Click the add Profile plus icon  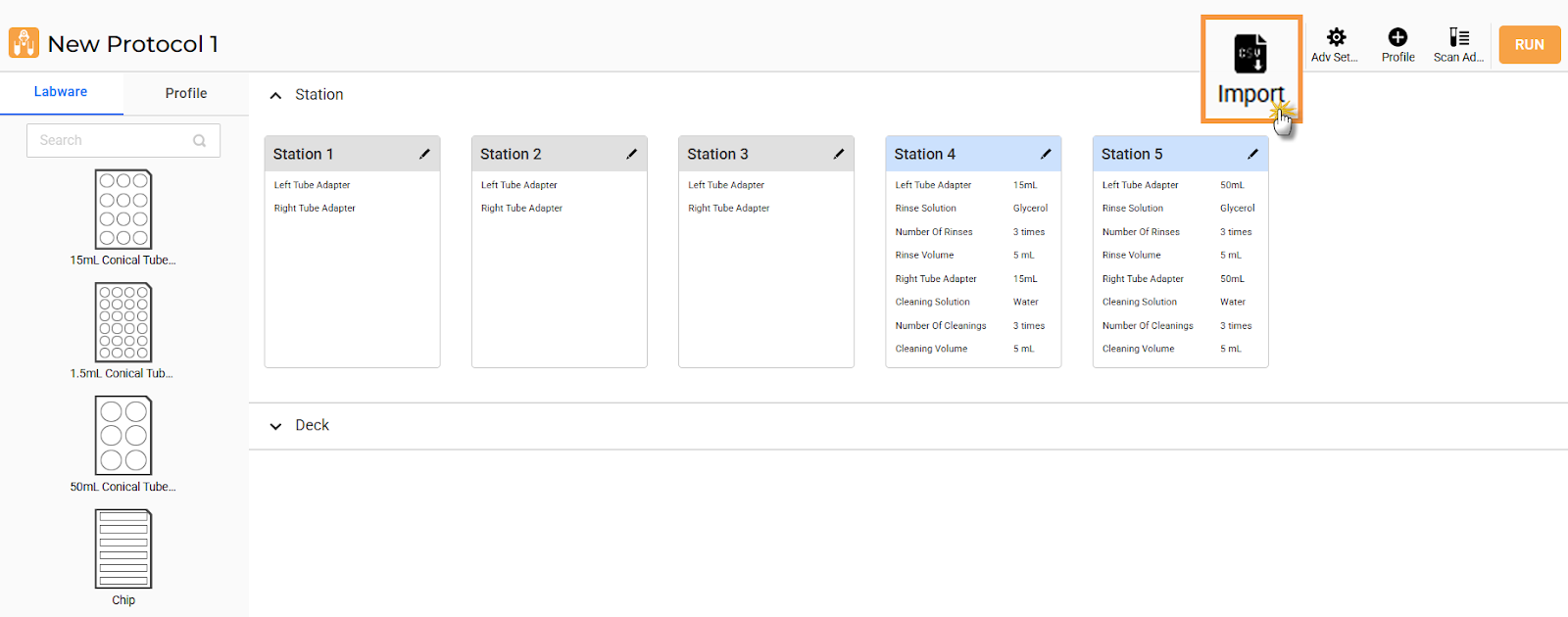click(x=1397, y=38)
